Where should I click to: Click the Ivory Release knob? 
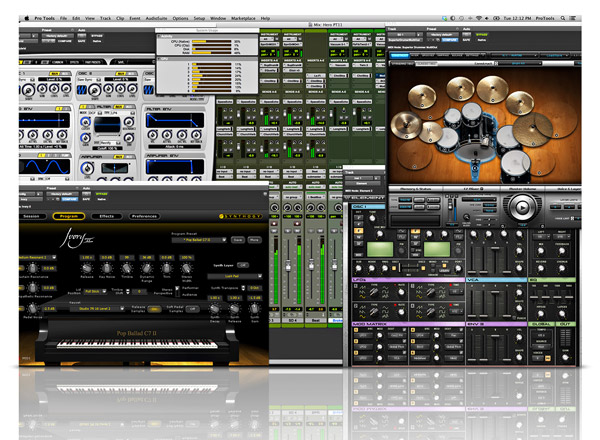pos(87,268)
